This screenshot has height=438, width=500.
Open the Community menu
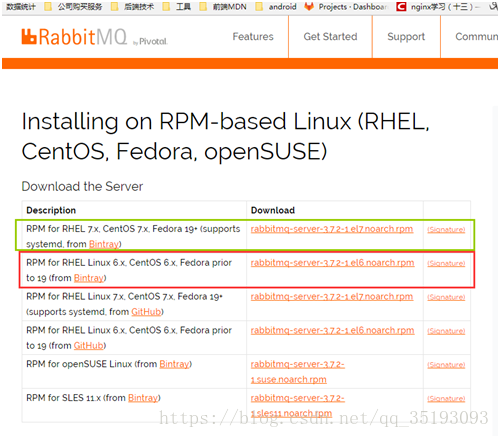point(477,36)
